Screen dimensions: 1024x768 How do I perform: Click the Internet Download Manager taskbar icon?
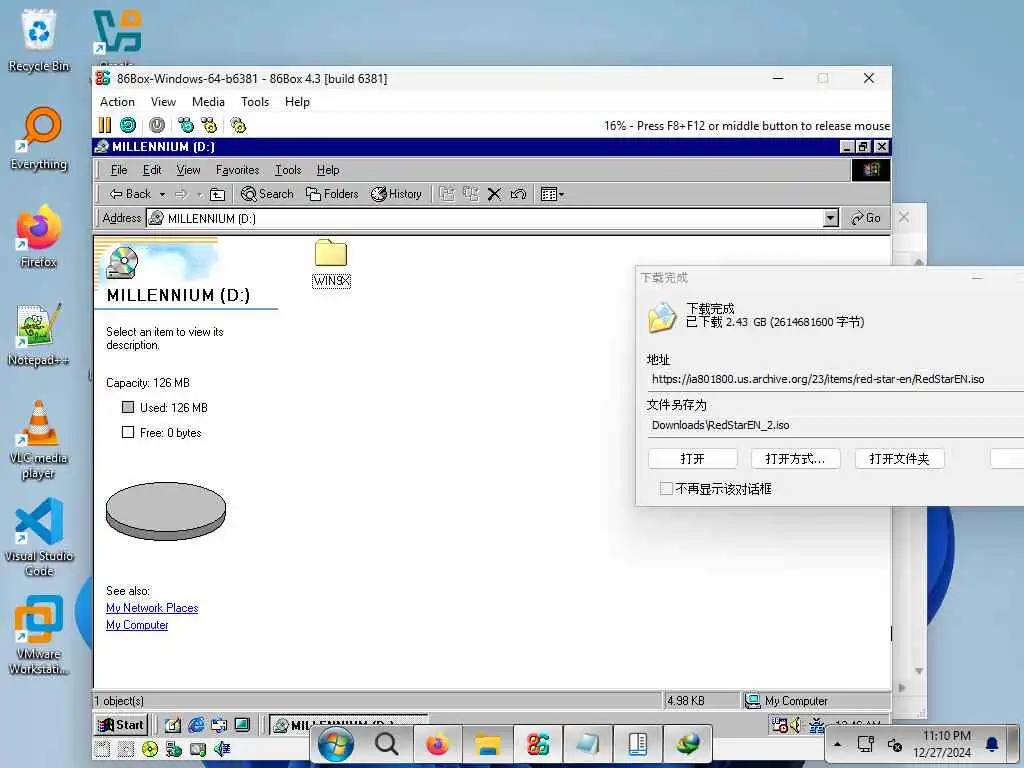[x=688, y=743]
